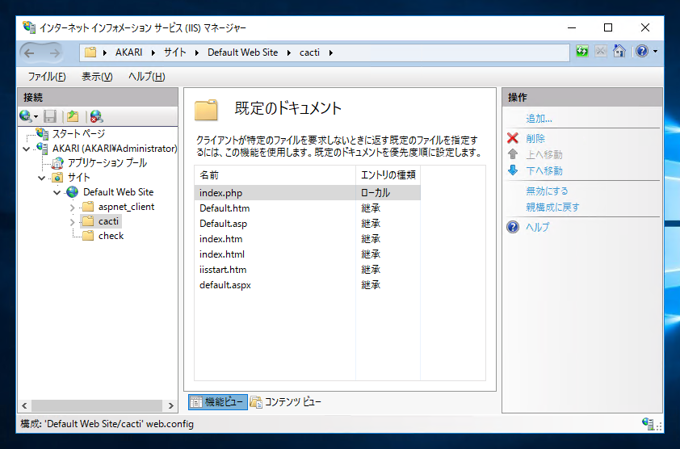Select the index.html entry
The image size is (680, 449).
coord(307,254)
